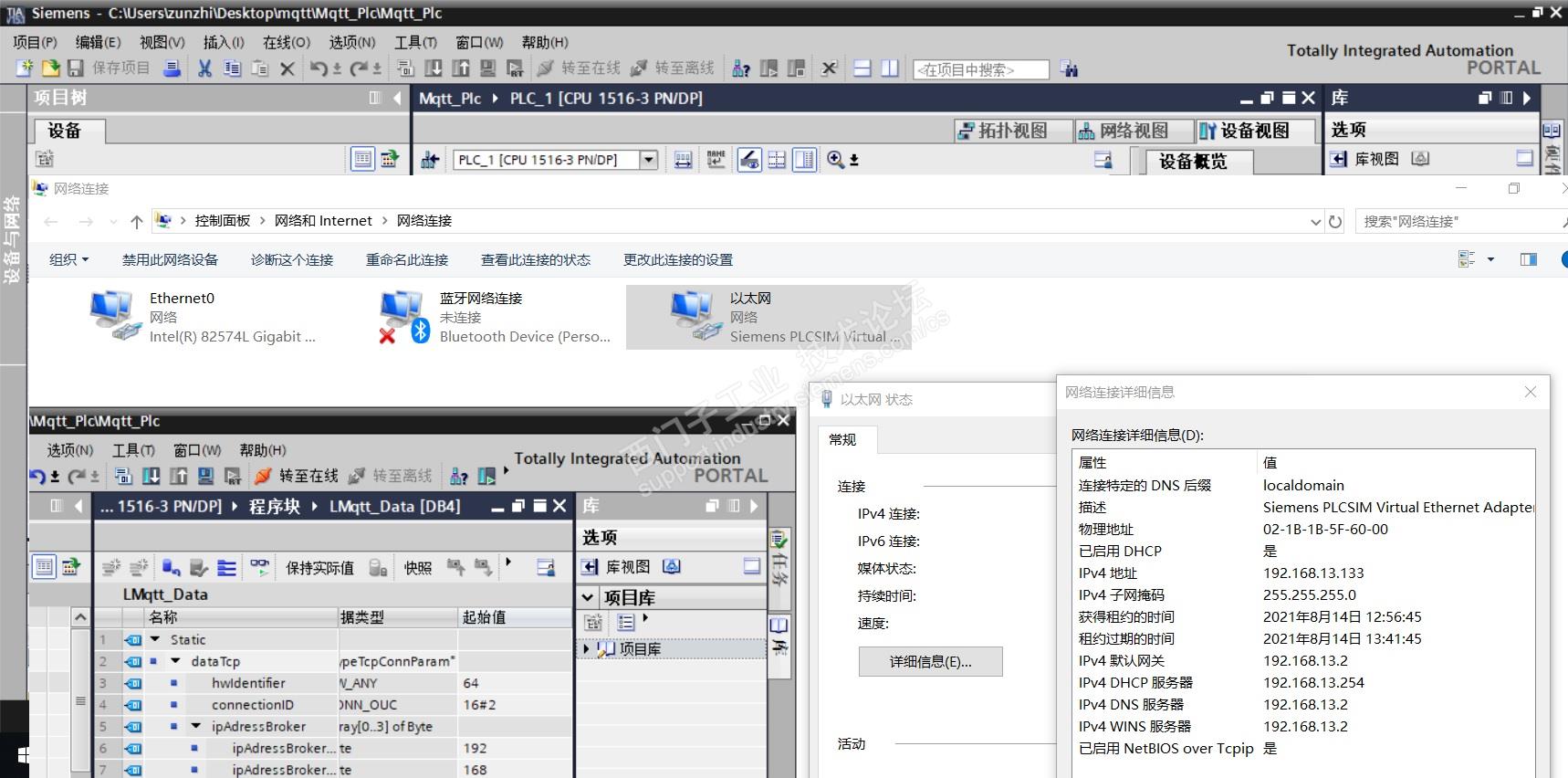Image resolution: width=1568 pixels, height=778 pixels.
Task: Click Download to device in the nested Mqtt_Plc toolbar
Action: point(152,476)
